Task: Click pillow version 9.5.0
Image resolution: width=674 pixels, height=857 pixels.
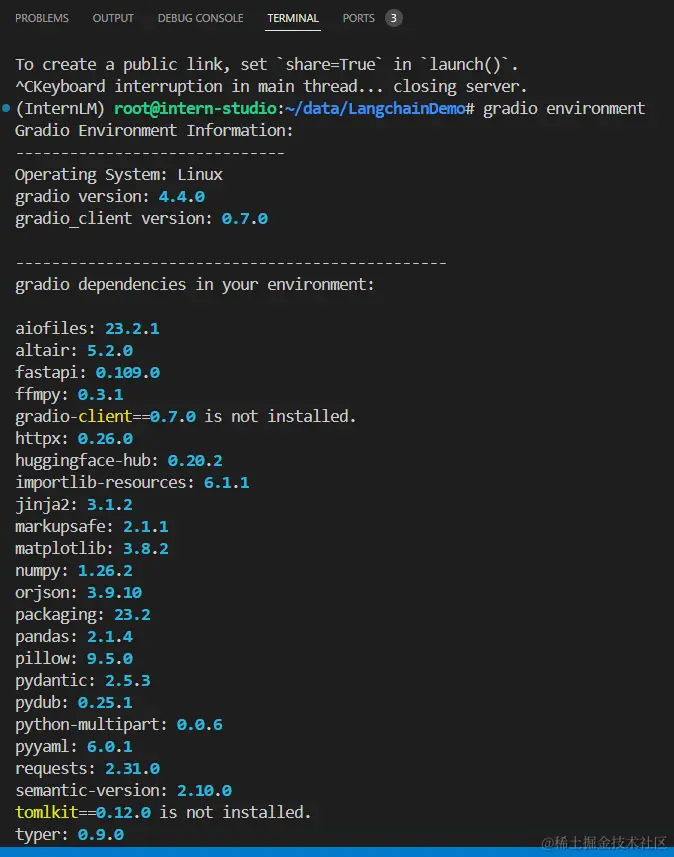Action: click(x=110, y=659)
